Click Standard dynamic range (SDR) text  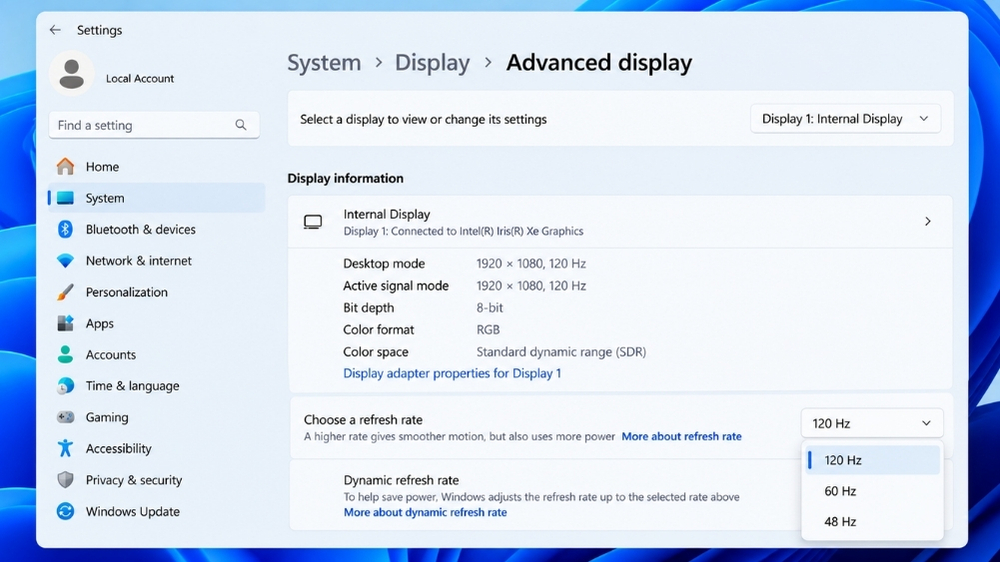coord(561,352)
